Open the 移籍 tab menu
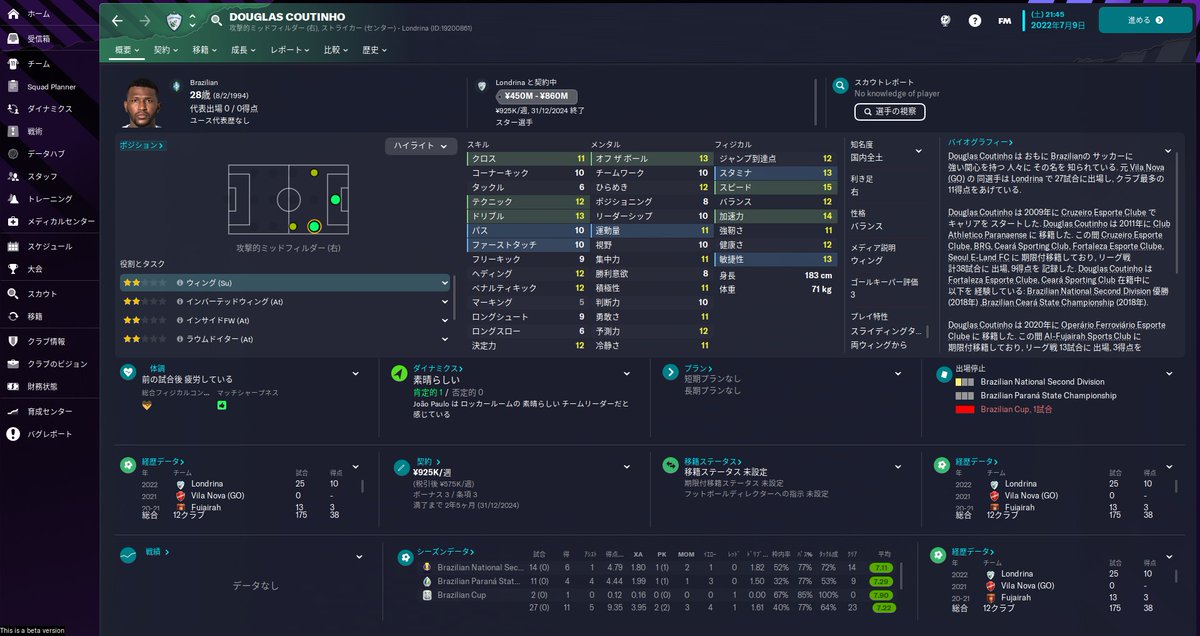 pyautogui.click(x=205, y=49)
